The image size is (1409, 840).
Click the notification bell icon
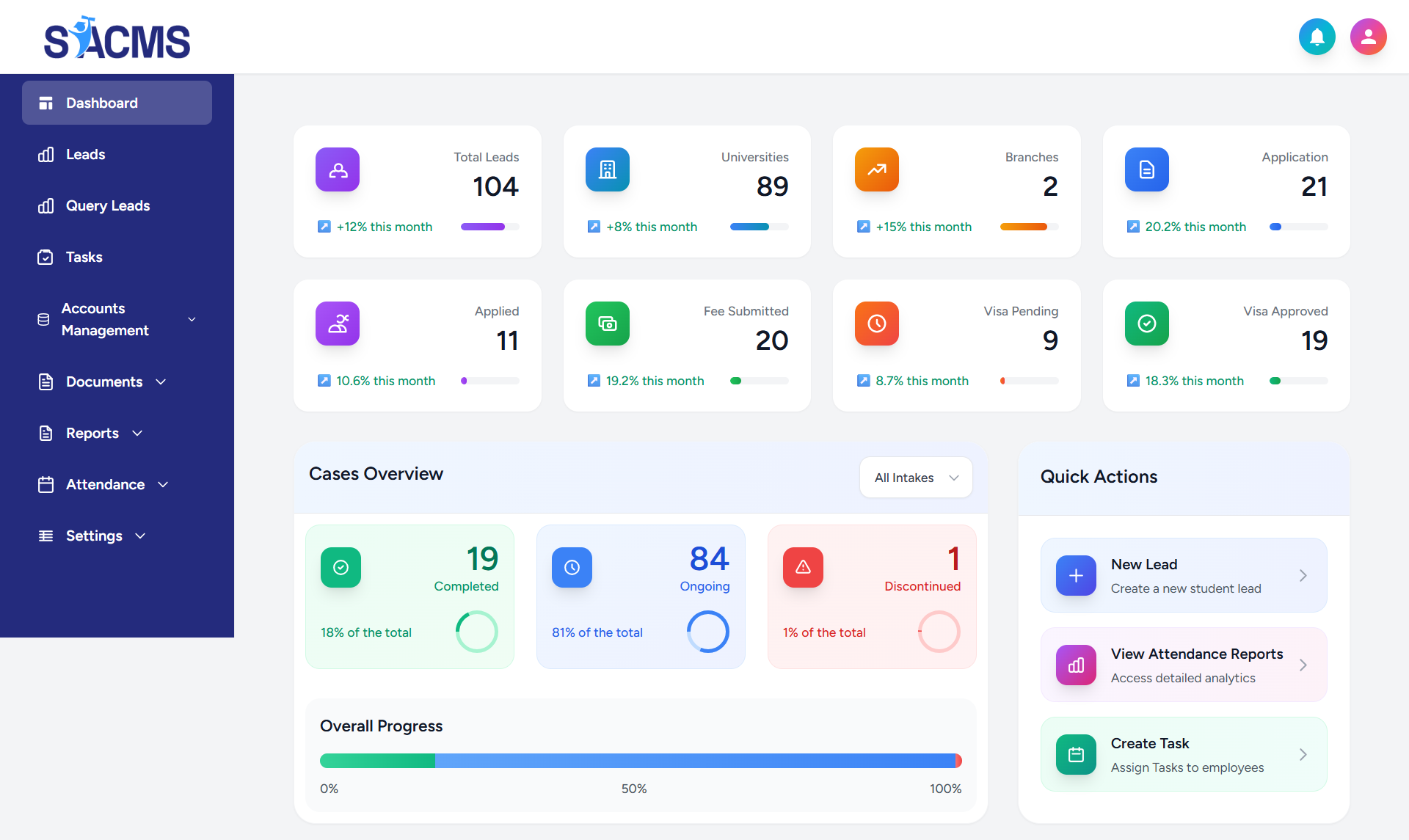(x=1317, y=37)
